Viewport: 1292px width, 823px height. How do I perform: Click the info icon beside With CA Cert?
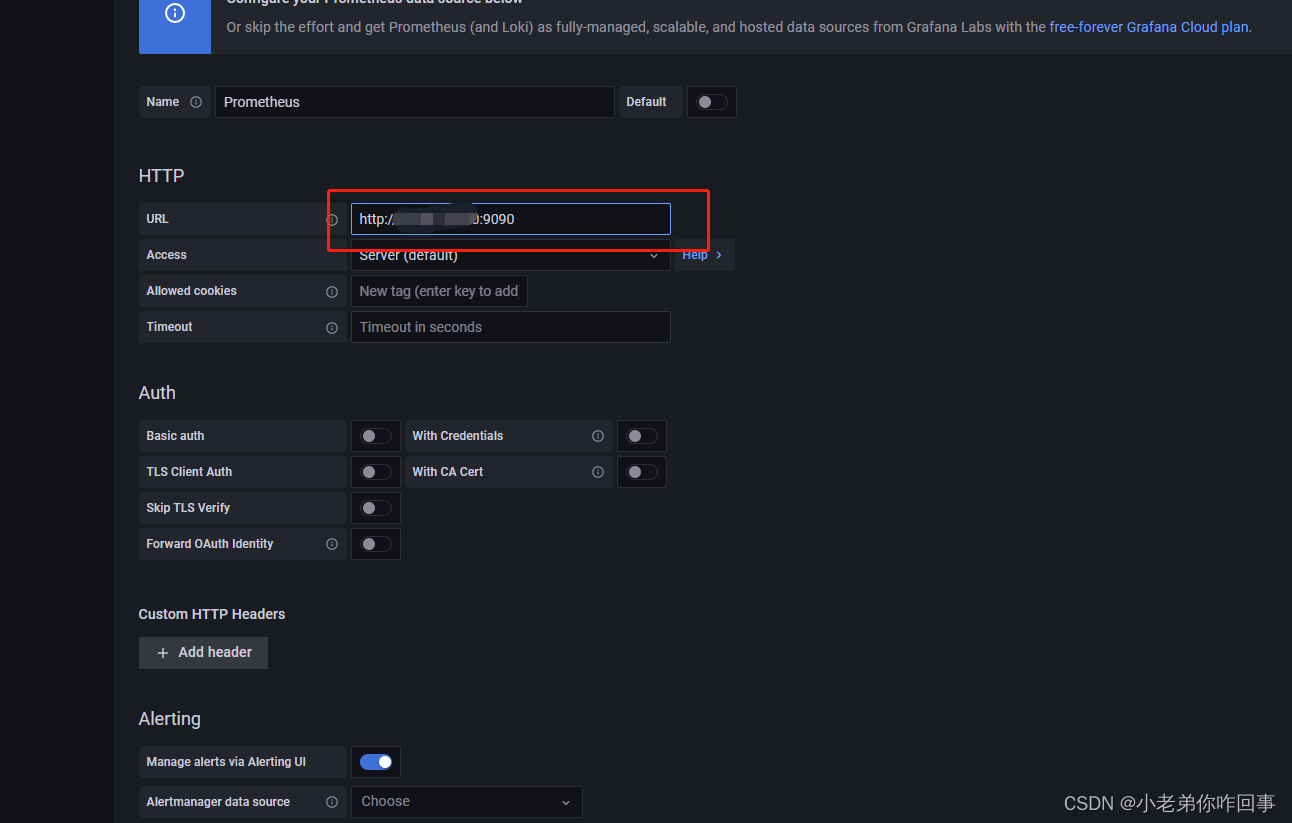tap(598, 472)
